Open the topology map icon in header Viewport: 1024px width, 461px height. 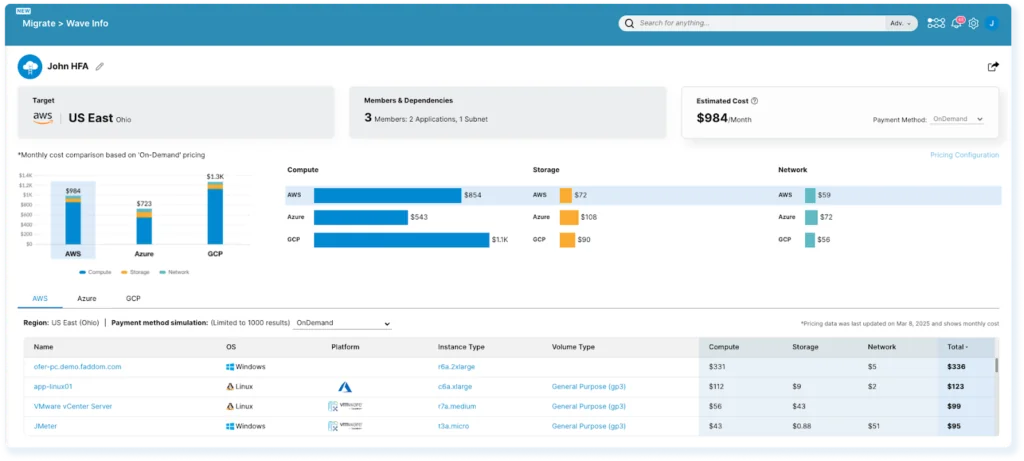tap(936, 23)
